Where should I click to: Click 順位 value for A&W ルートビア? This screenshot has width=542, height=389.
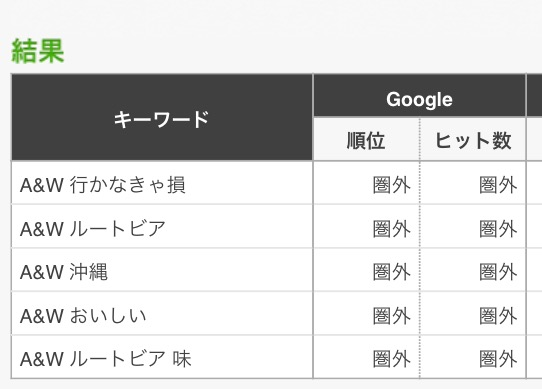pos(391,229)
